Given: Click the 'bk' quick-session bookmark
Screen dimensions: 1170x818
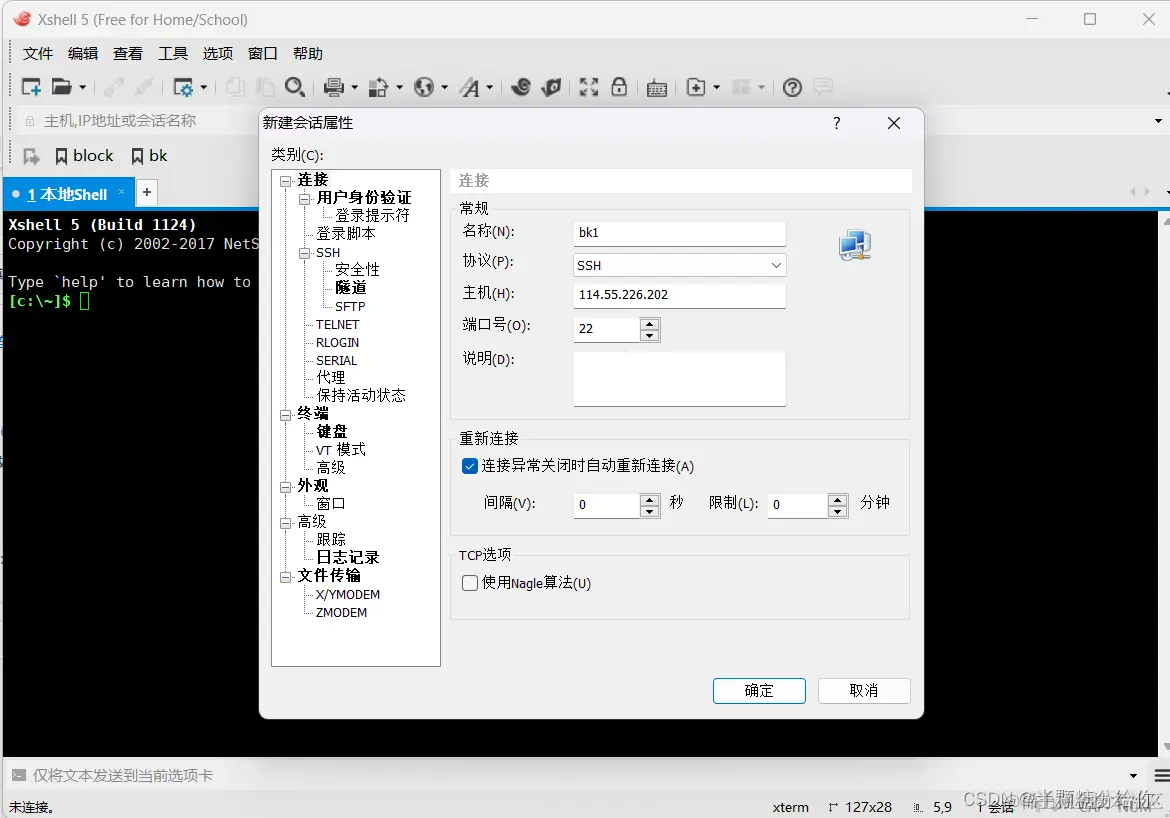Looking at the screenshot, I should tap(149, 156).
